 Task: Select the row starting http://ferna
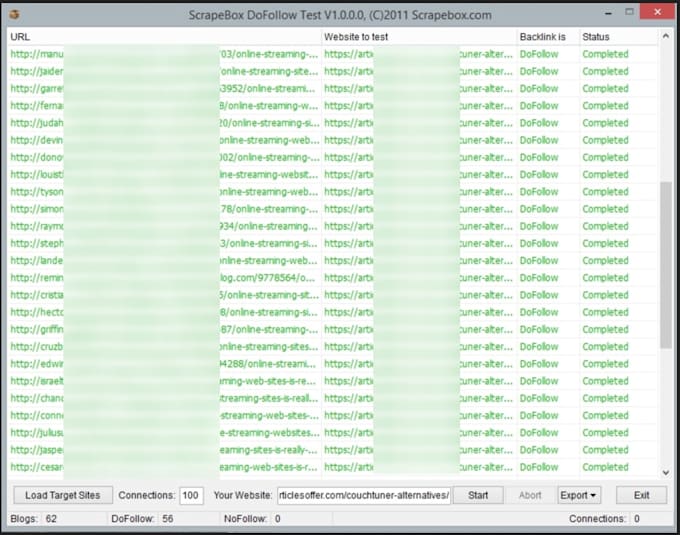[333, 106]
